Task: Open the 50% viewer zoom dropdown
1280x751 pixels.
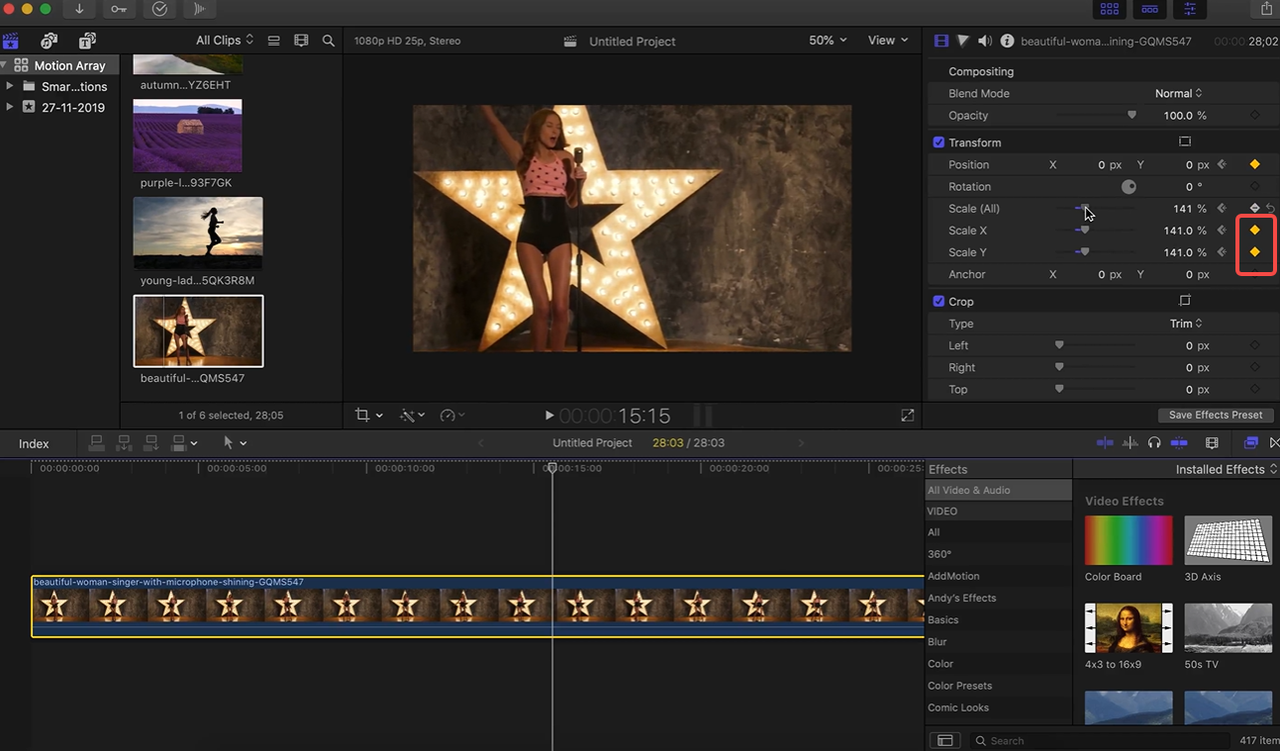Action: point(827,41)
